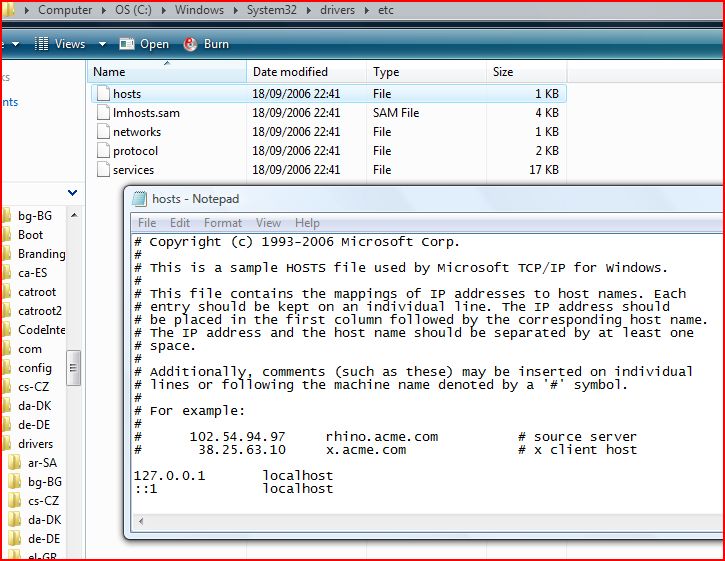This screenshot has width=725, height=561.
Task: Select the networks file icon
Action: [x=103, y=132]
